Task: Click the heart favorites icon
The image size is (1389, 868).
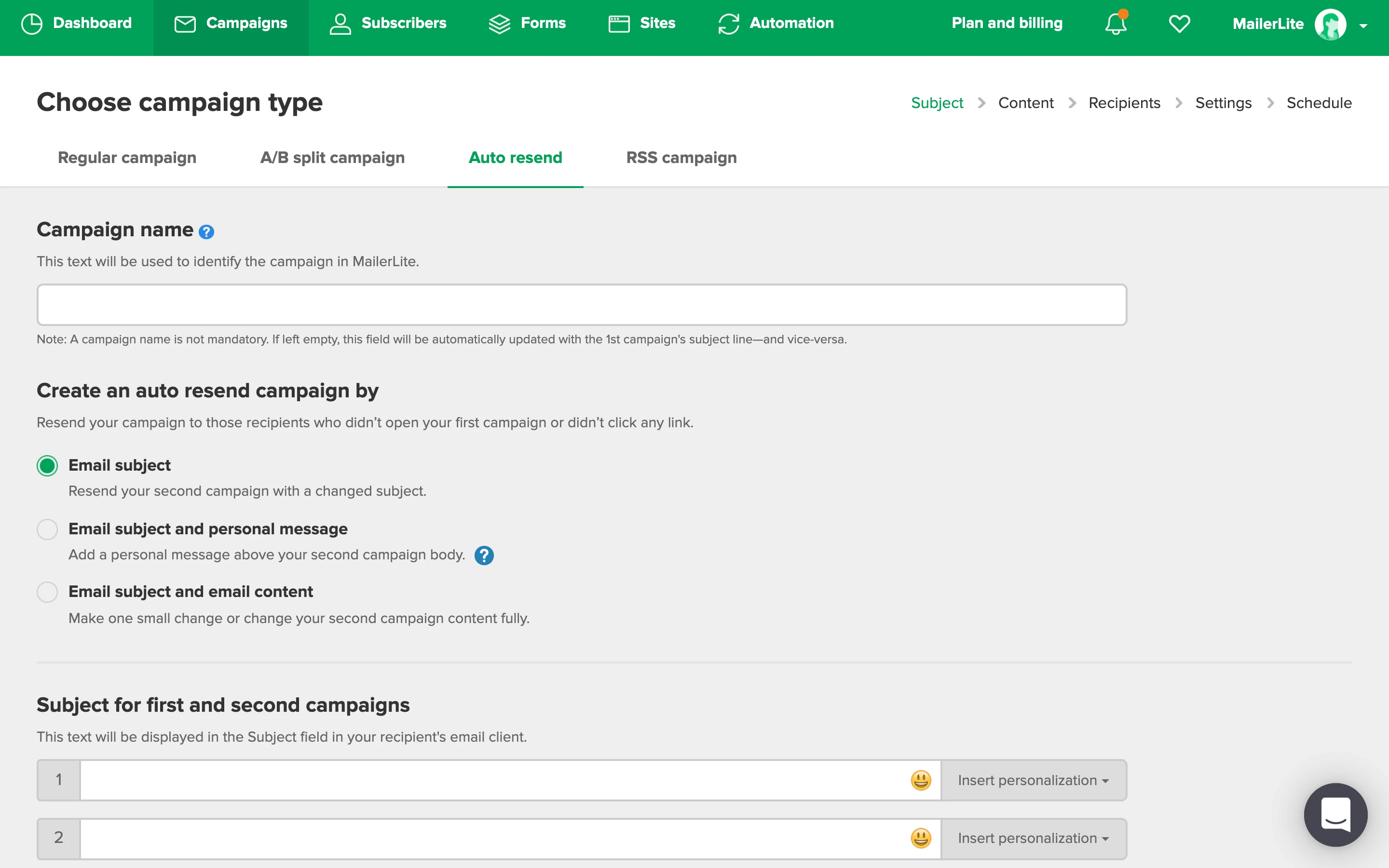Action: coord(1179,24)
